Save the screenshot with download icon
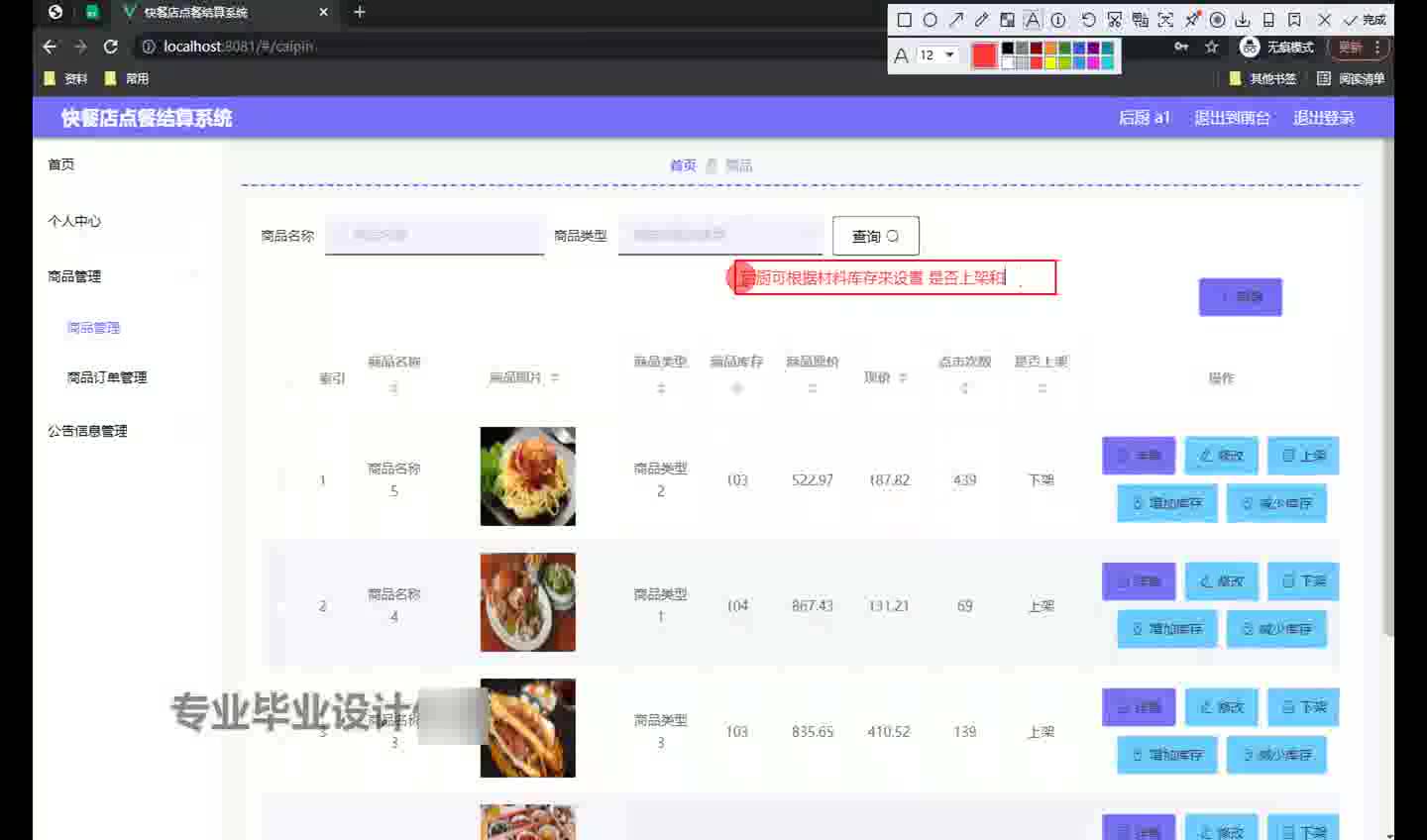Image resolution: width=1427 pixels, height=840 pixels. pos(1243,20)
